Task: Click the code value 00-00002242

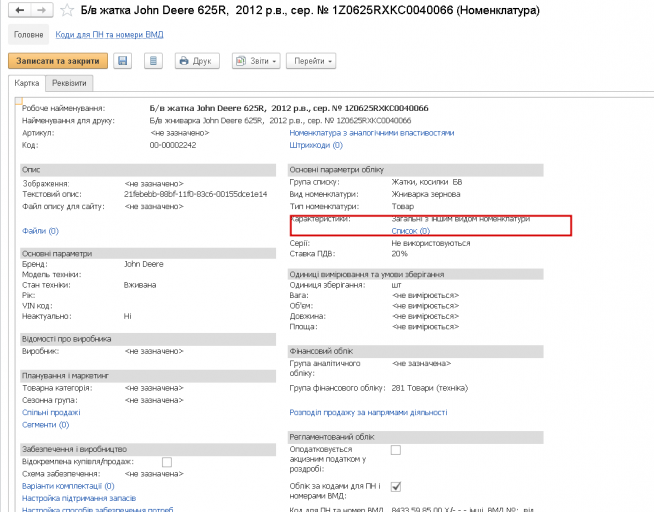Action: (x=173, y=145)
